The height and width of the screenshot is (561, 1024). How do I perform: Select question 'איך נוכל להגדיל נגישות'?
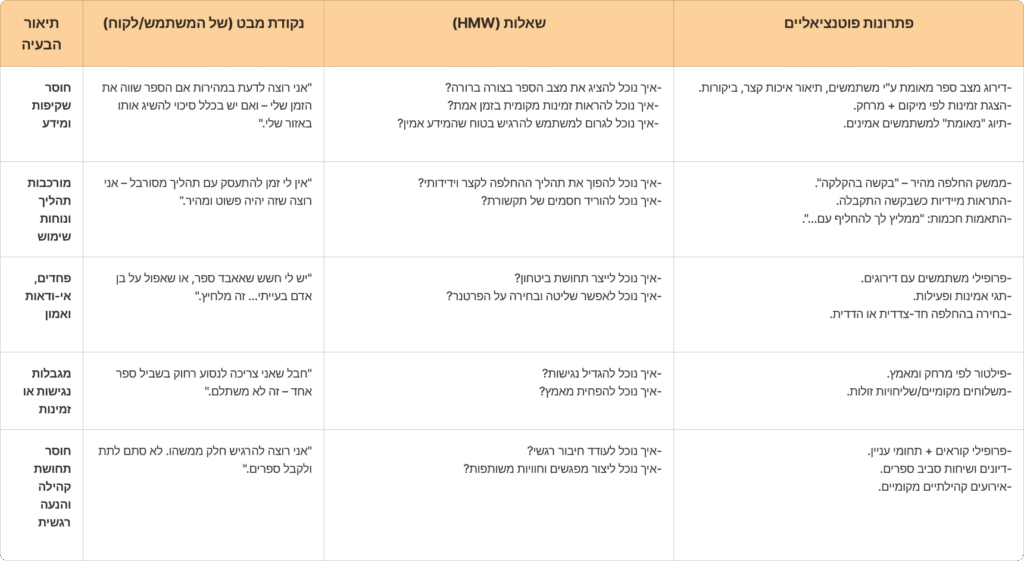601,374
